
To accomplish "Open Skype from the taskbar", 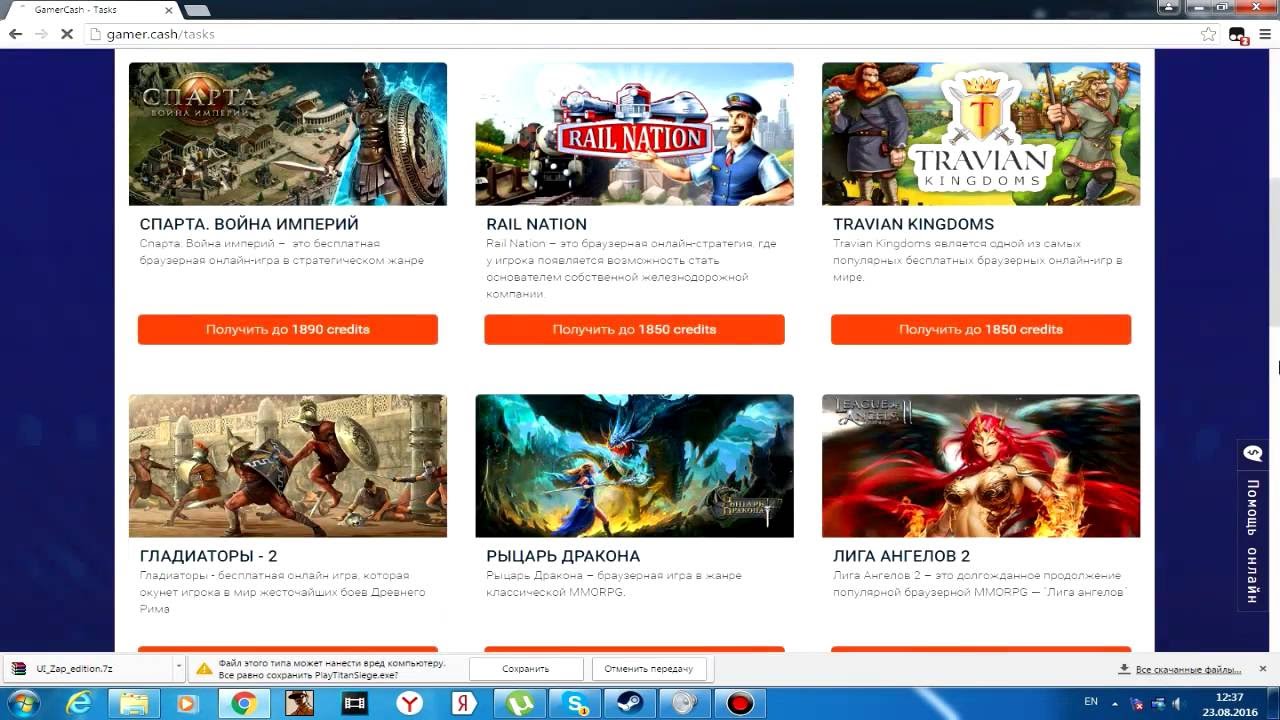I will (x=576, y=704).
